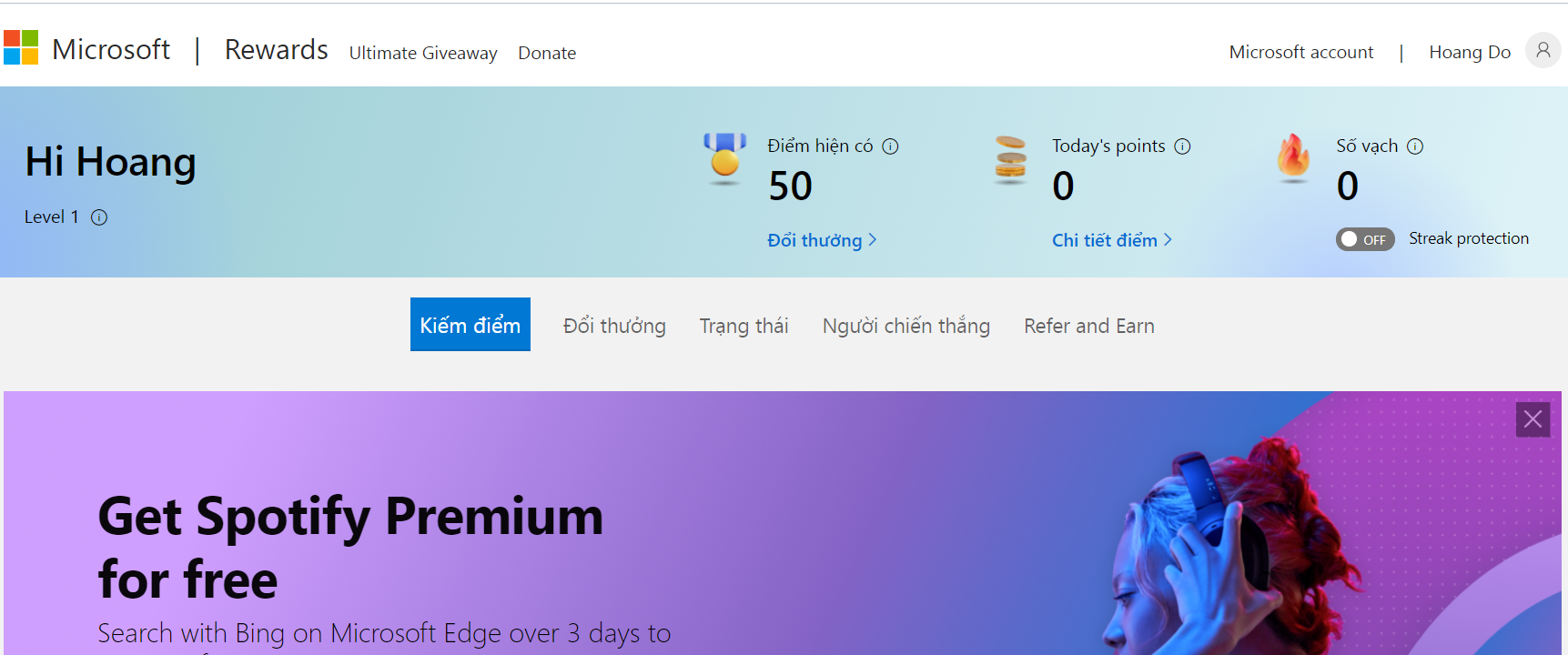
Task: Click the coin stack icon for today's points
Action: pos(1010,159)
